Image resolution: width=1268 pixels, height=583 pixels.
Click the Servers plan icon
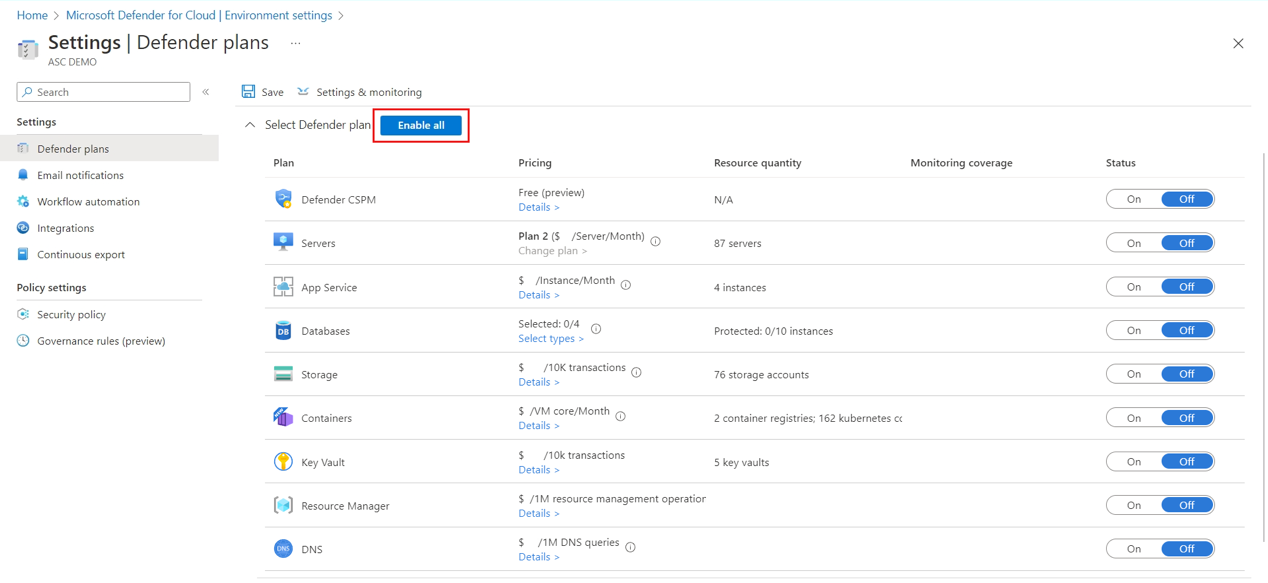(x=283, y=242)
